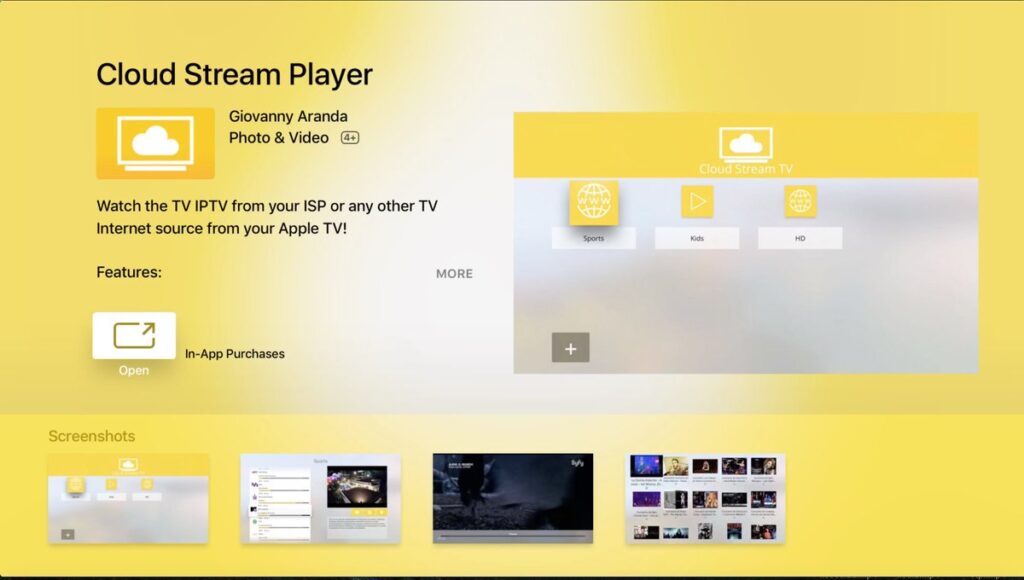Open third screenshot of dark video playback
This screenshot has width=1024, height=580.
513,499
